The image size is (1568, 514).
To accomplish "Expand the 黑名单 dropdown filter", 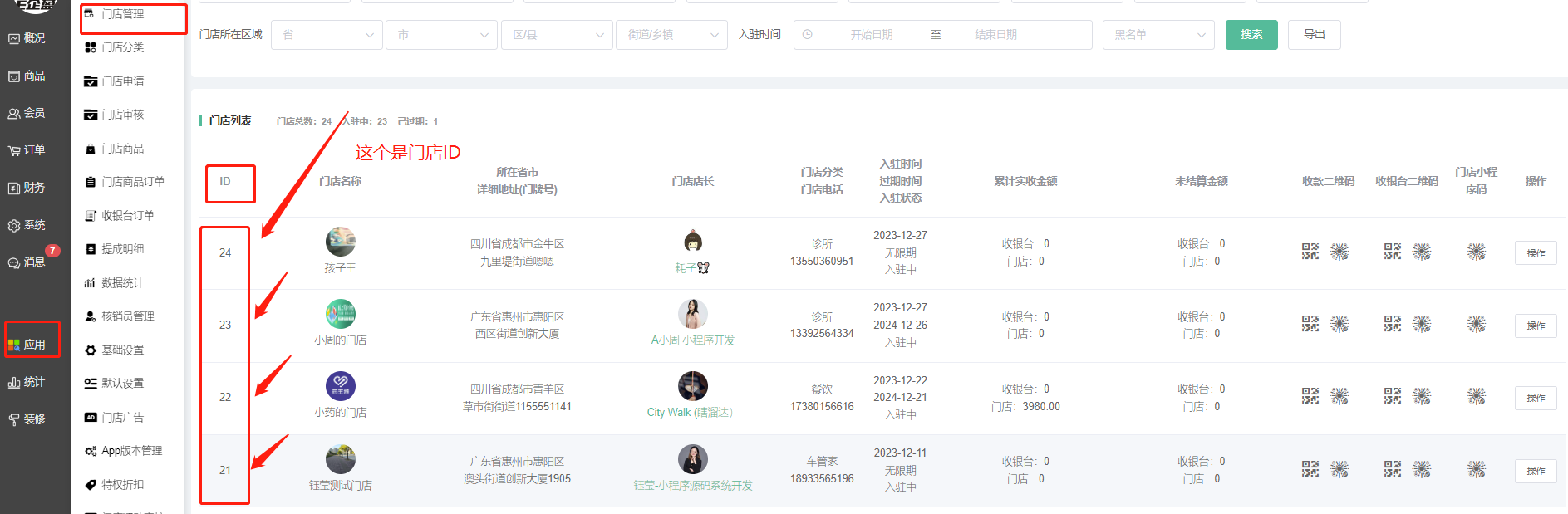I will [x=1158, y=35].
